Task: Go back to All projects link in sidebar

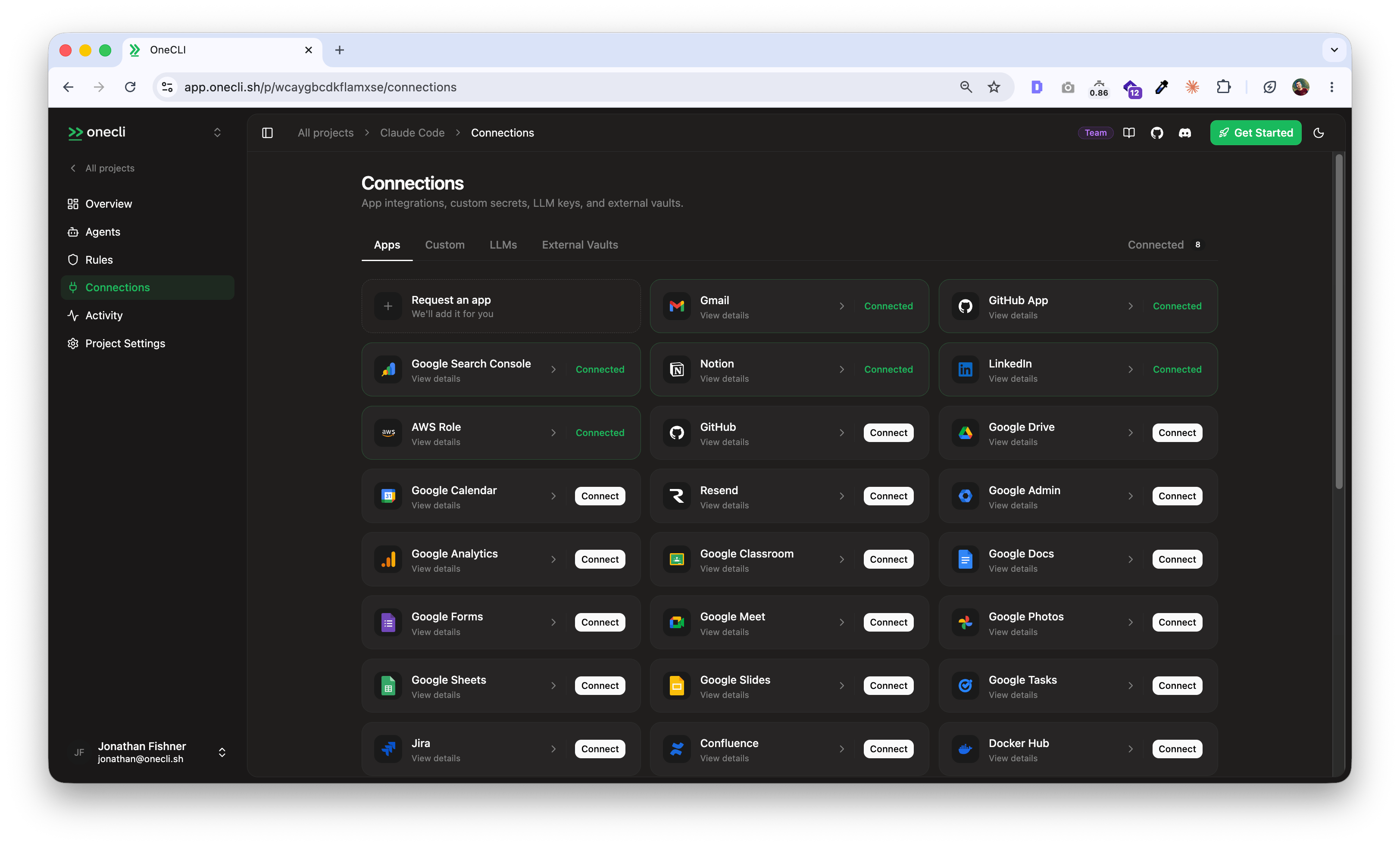Action: pos(102,168)
